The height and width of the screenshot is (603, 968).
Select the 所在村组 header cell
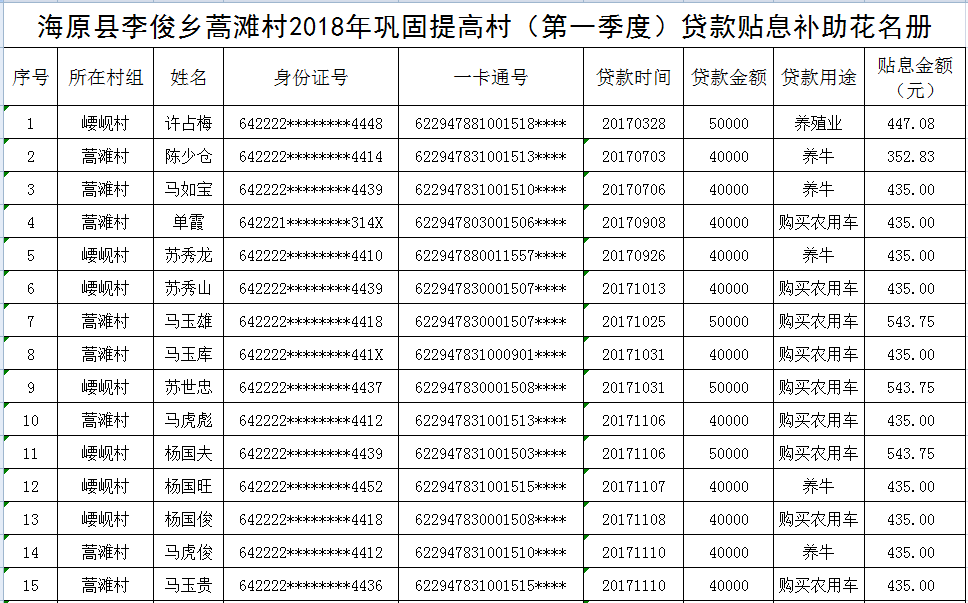click(x=105, y=77)
